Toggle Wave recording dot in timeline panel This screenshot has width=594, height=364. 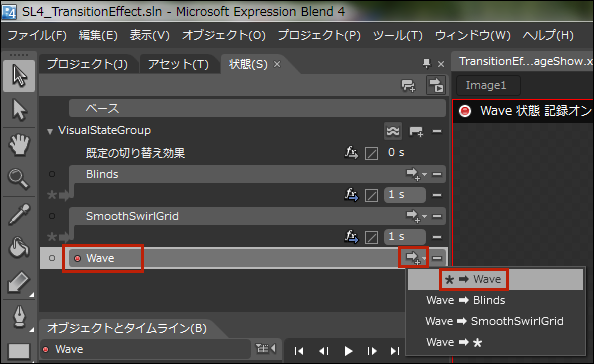pos(45,349)
